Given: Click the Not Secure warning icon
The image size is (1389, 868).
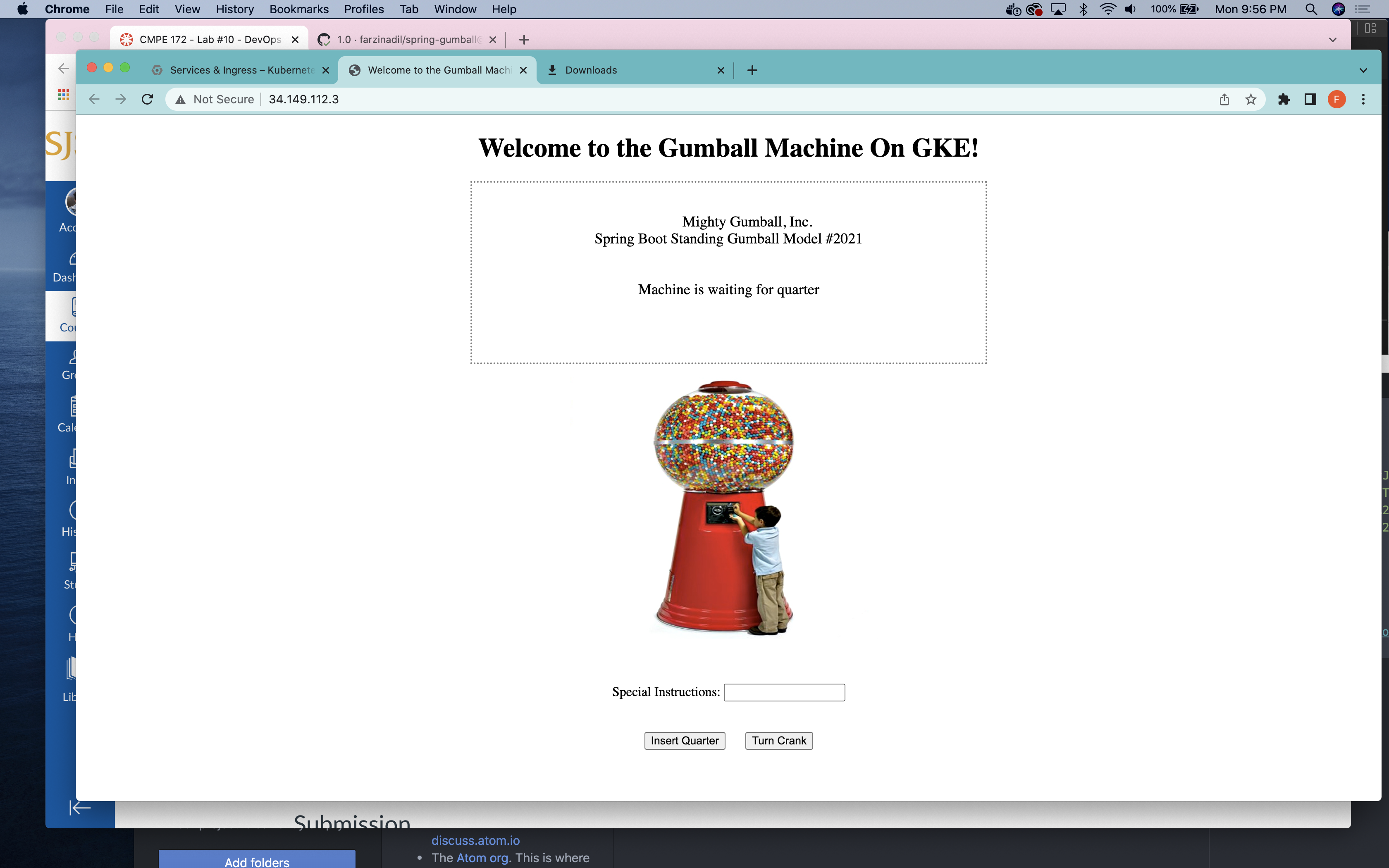Looking at the screenshot, I should pyautogui.click(x=181, y=99).
